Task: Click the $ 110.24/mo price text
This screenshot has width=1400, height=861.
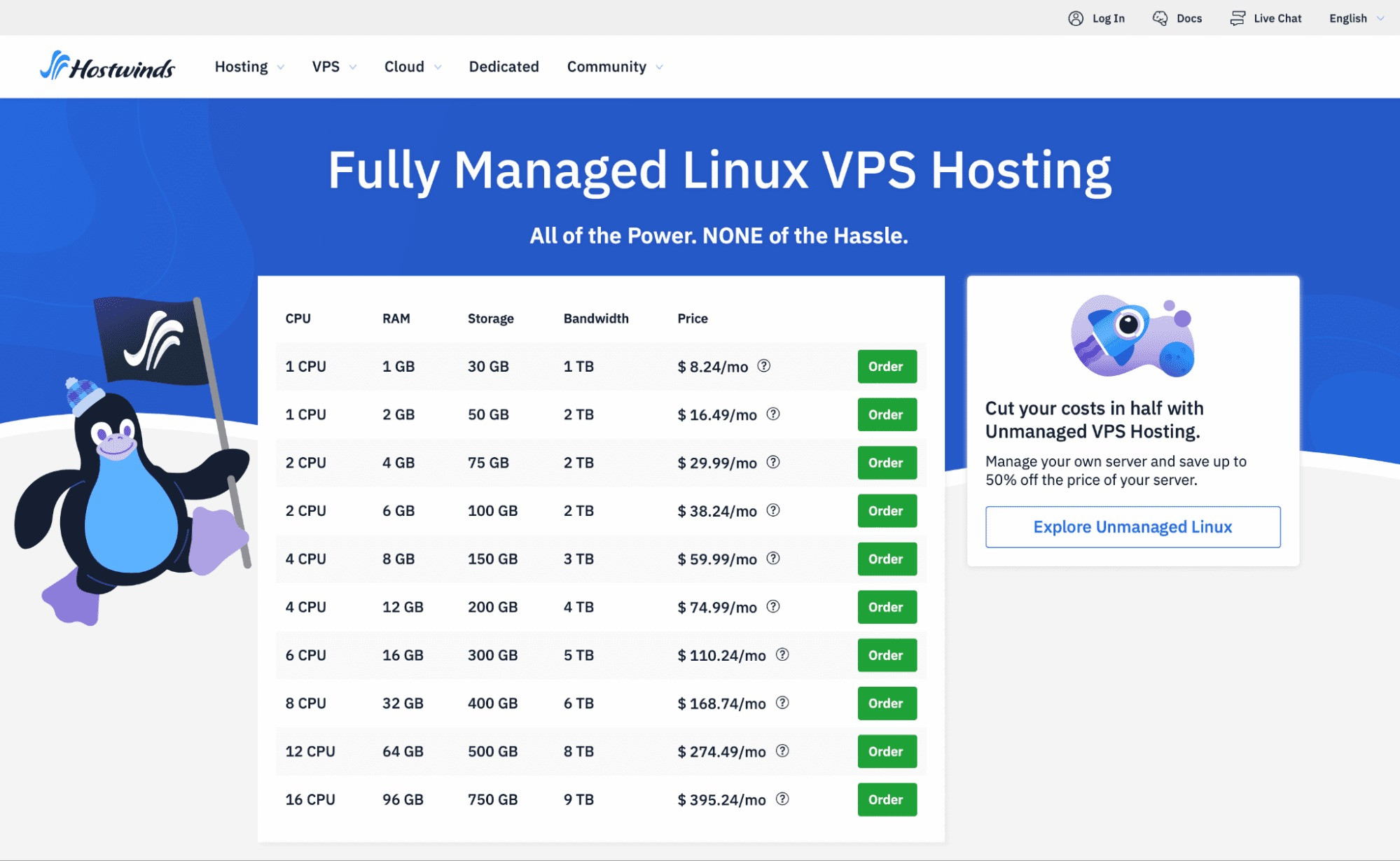Action: tap(721, 655)
